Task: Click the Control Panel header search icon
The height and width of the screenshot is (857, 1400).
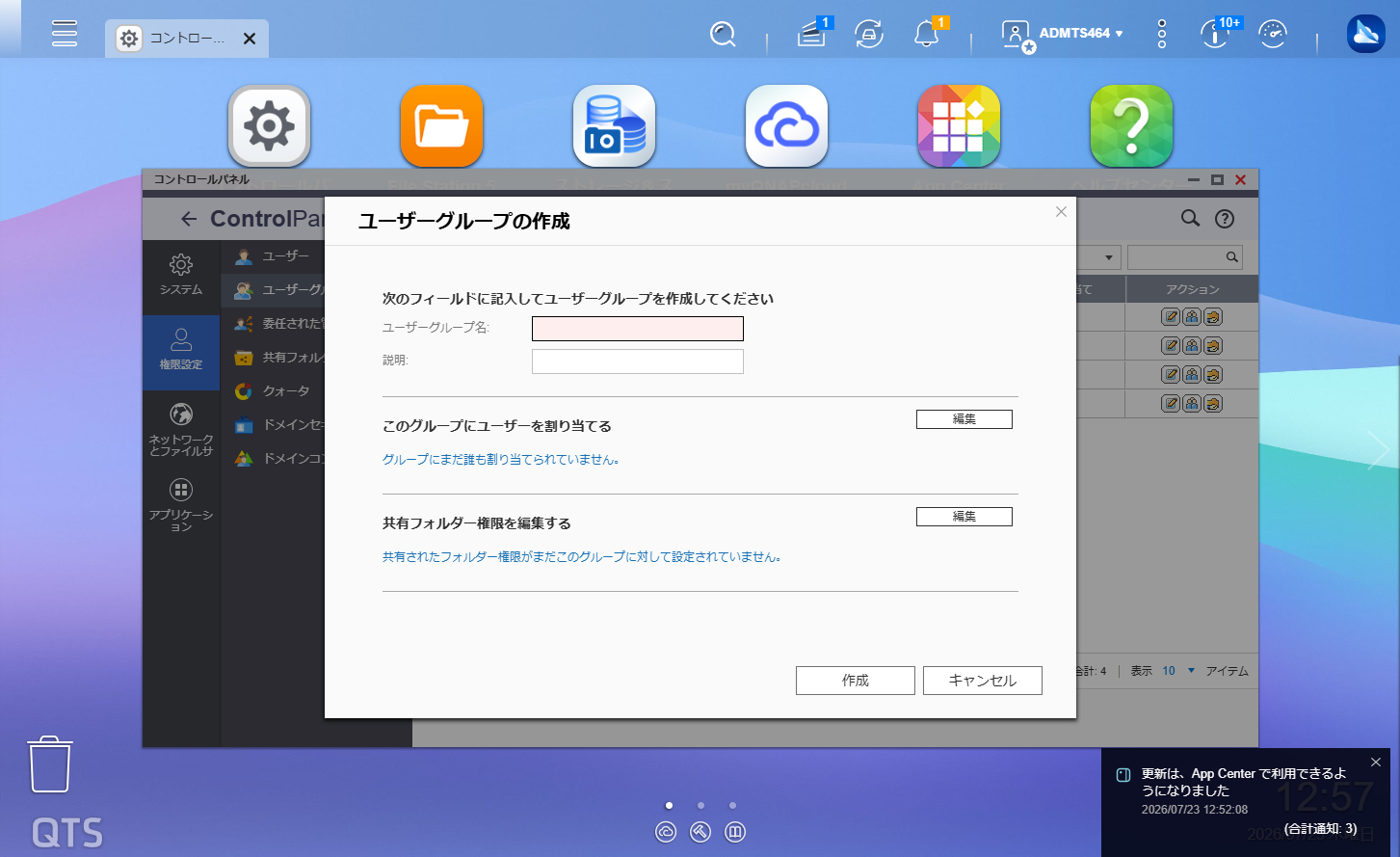Action: 1190,219
